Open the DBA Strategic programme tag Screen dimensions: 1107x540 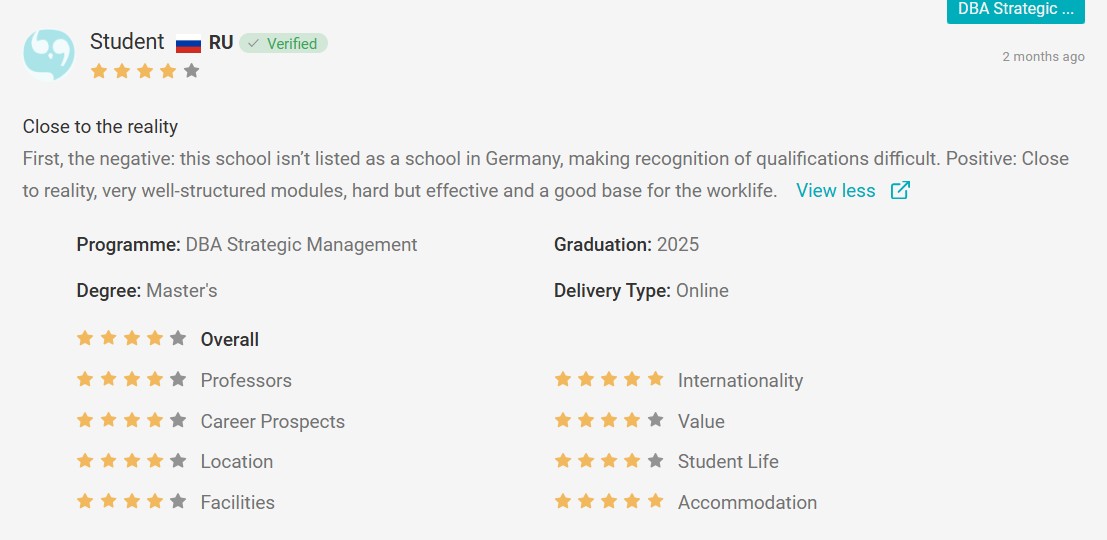click(1015, 10)
